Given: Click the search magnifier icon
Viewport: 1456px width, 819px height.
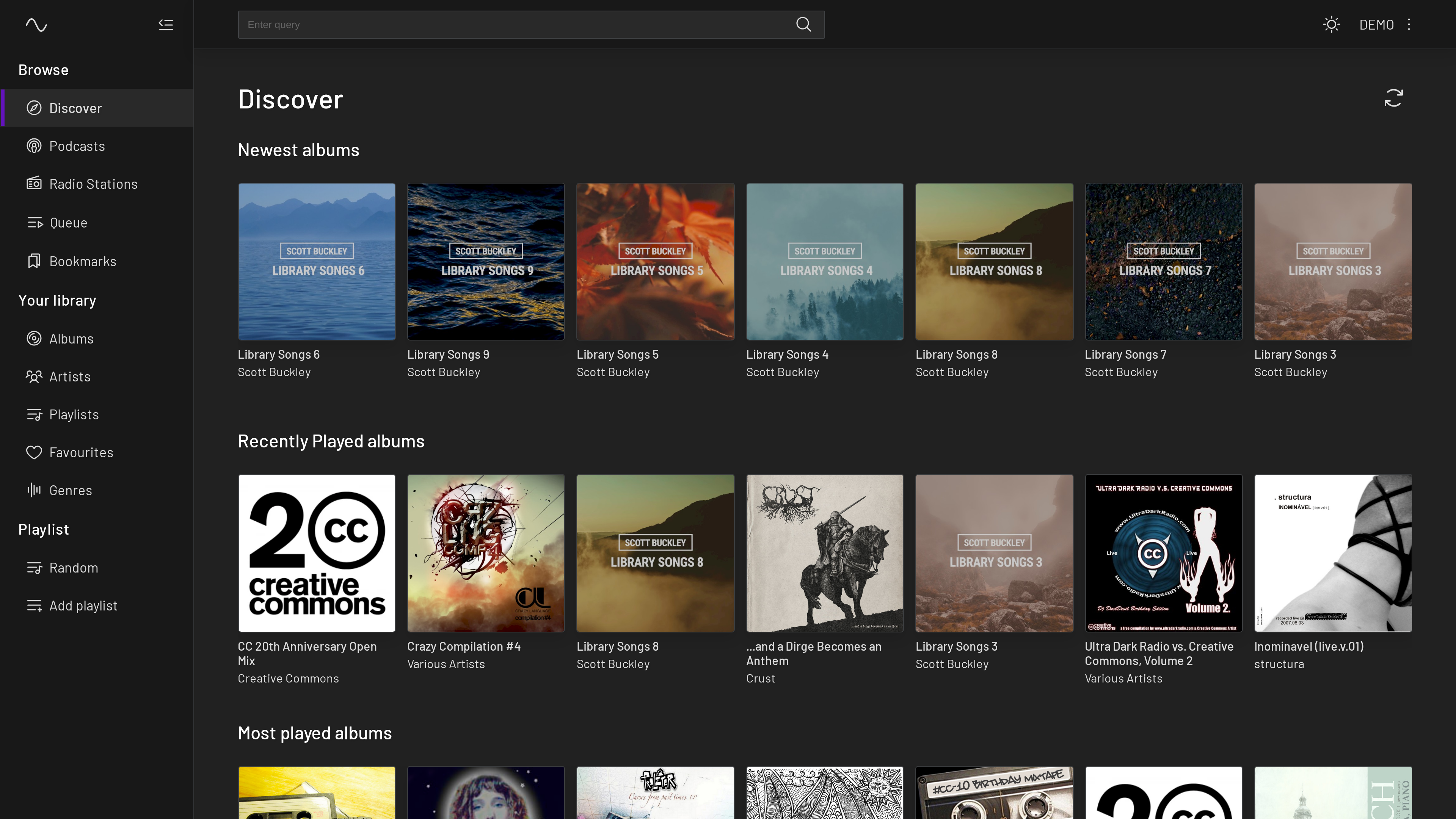Looking at the screenshot, I should (803, 24).
